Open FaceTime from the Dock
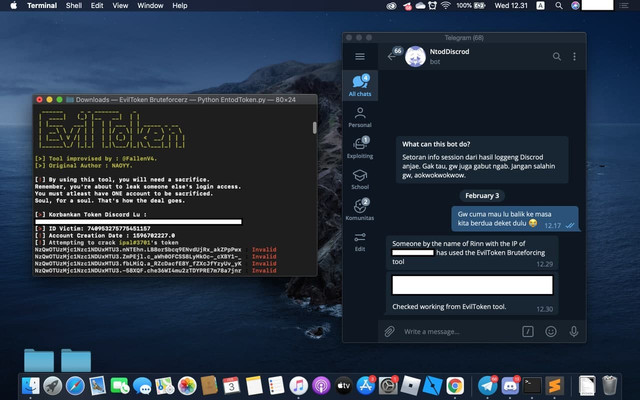This screenshot has width=640, height=400. point(120,386)
